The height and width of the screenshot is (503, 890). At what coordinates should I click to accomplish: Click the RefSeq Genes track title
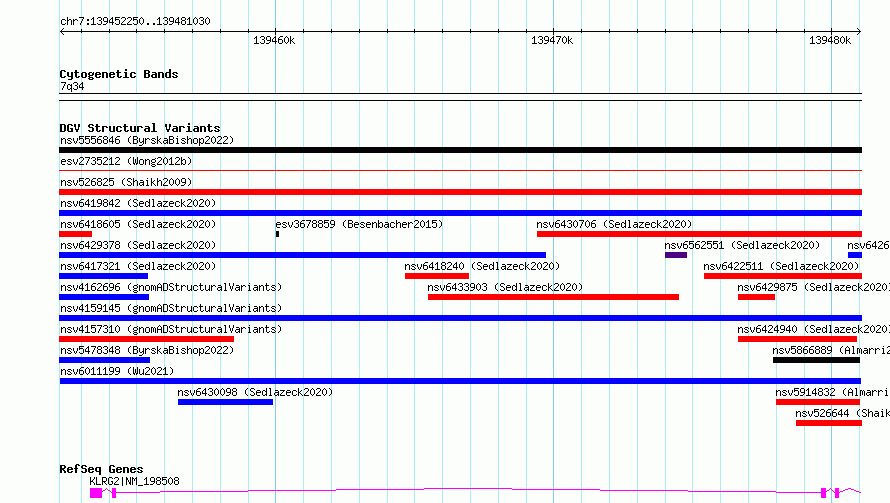(x=101, y=470)
